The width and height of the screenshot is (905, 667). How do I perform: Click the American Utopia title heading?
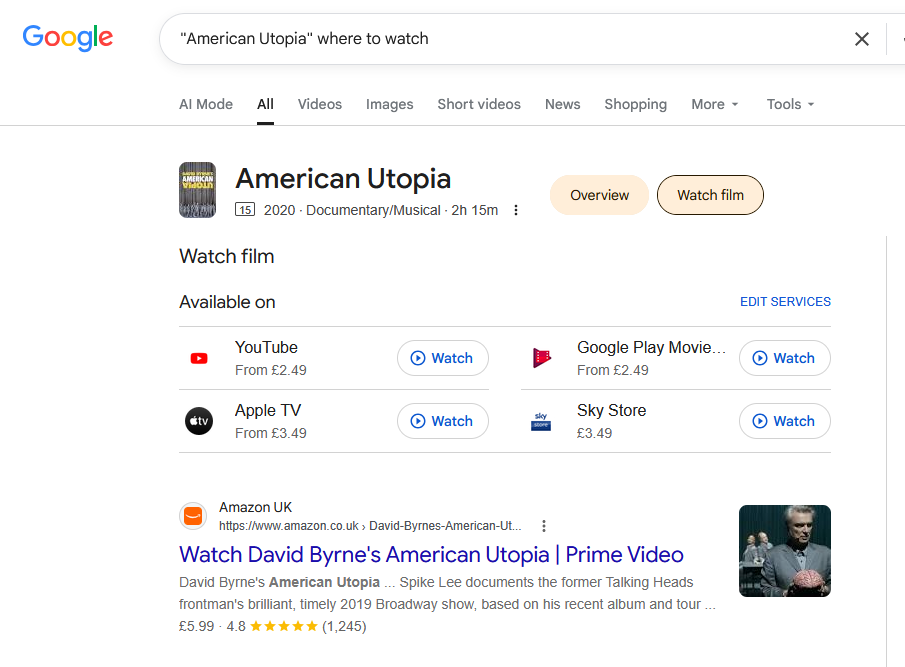tap(343, 178)
